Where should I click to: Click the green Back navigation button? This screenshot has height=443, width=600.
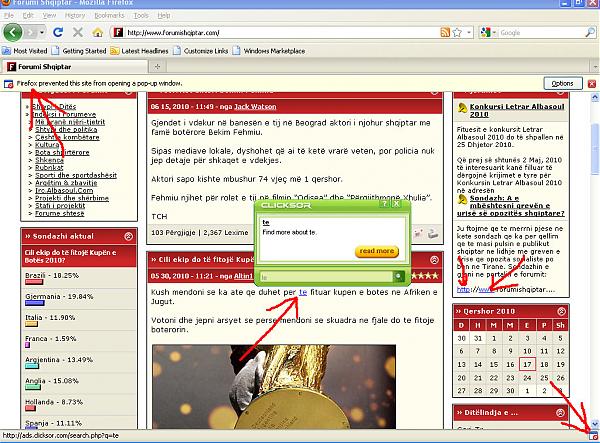13,32
